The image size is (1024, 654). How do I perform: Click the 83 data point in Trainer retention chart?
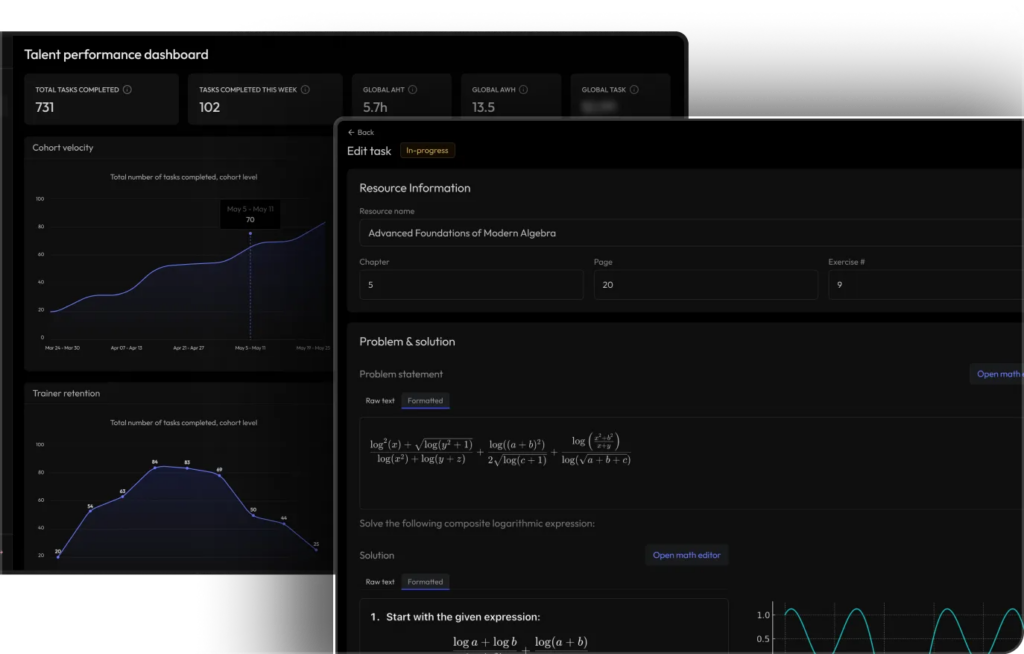coord(187,468)
